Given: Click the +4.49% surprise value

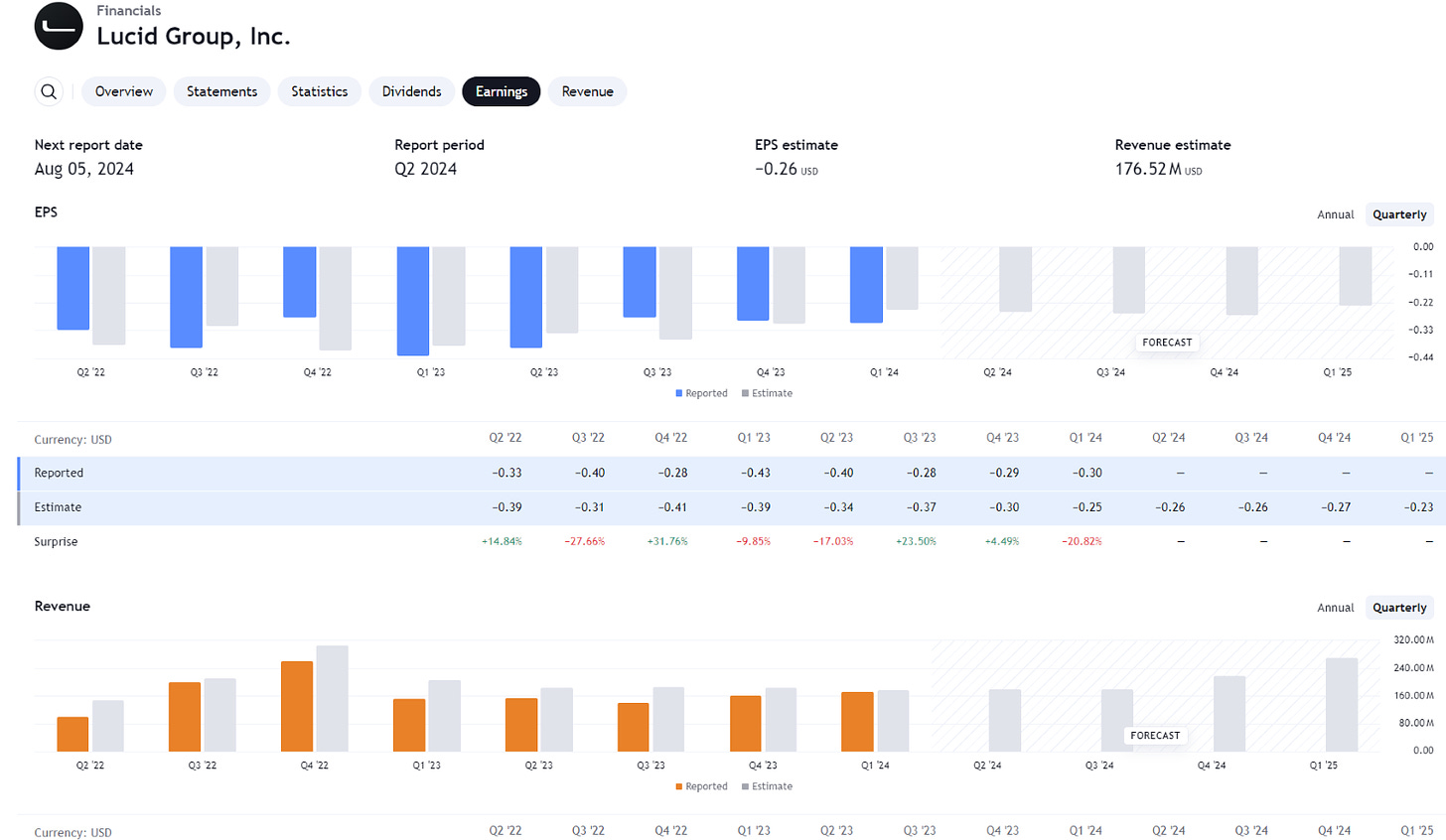Looking at the screenshot, I should [x=1002, y=542].
